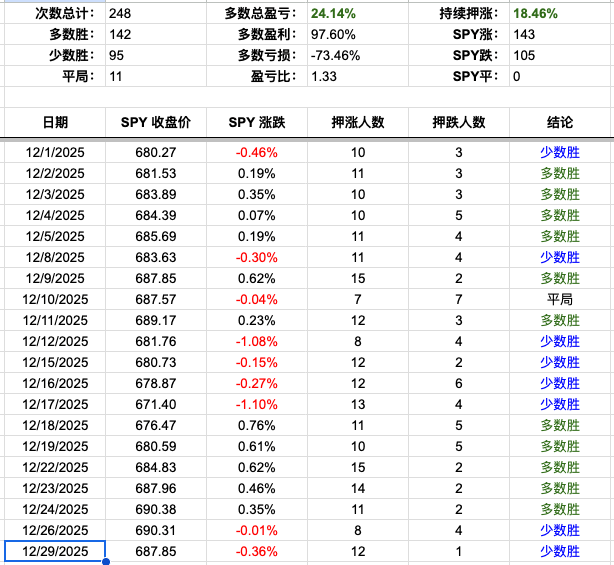This screenshot has width=614, height=565.
Task: Select the 0.07% change cell
Action: click(x=257, y=215)
